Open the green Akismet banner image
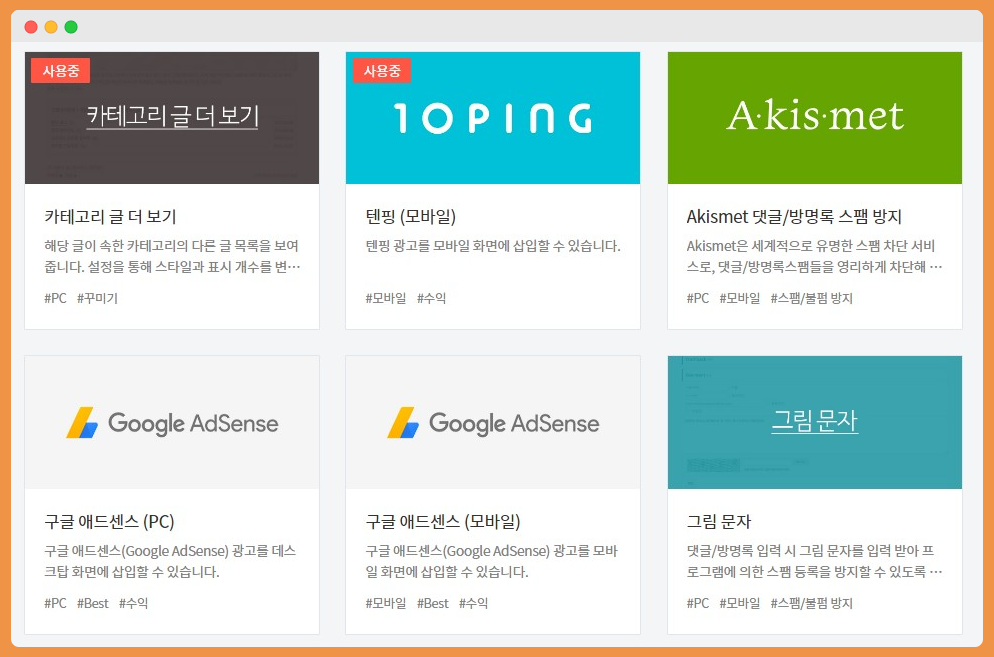Viewport: 994px width, 657px height. coord(815,118)
